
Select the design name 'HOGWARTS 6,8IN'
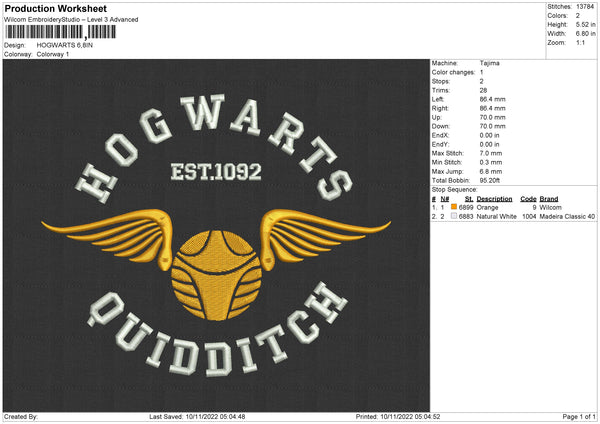click(65, 45)
